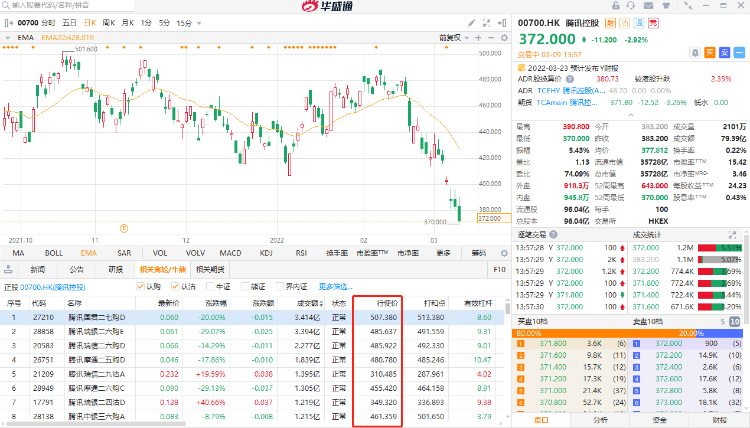Click tick-by-tick trades help icon
Screen dimensions: 750x428
[553, 234]
